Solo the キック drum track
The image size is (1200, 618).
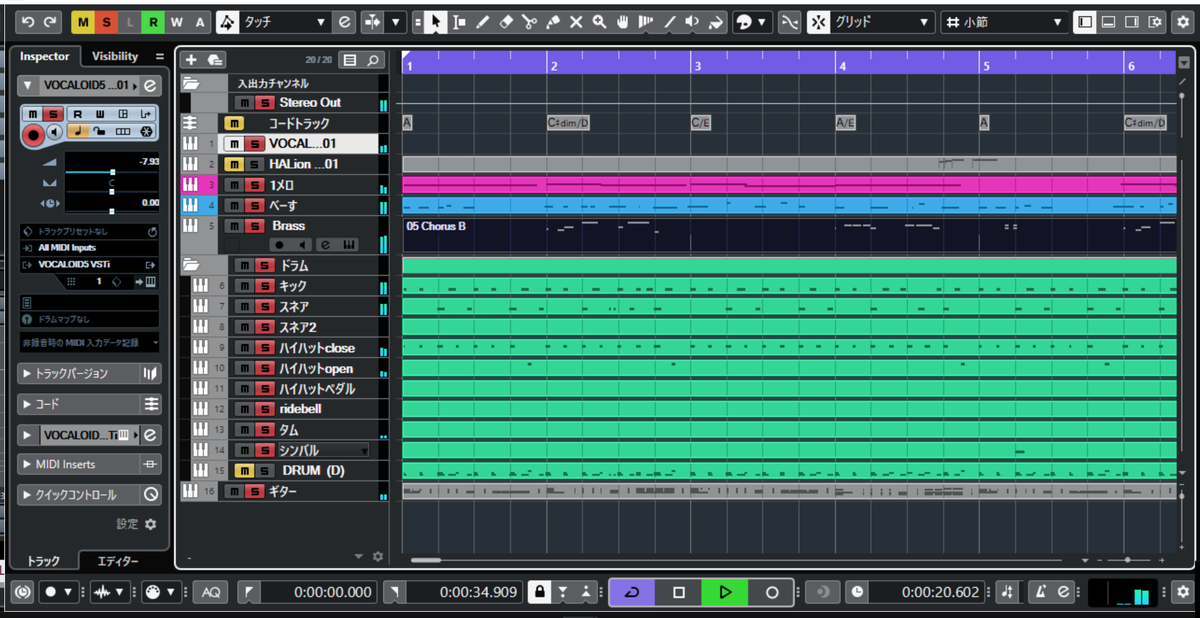coord(264,286)
